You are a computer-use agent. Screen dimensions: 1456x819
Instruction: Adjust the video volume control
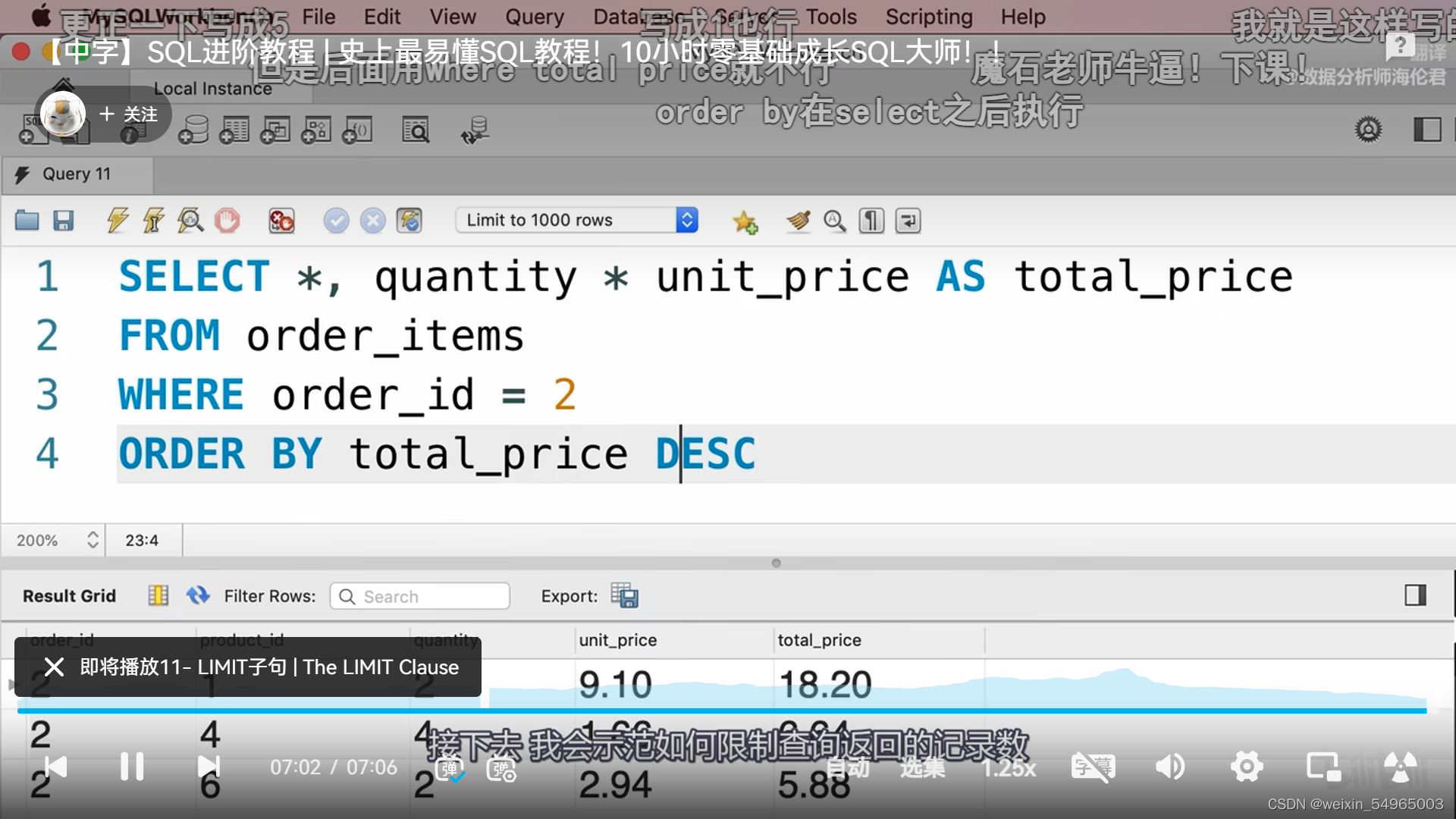(1170, 767)
